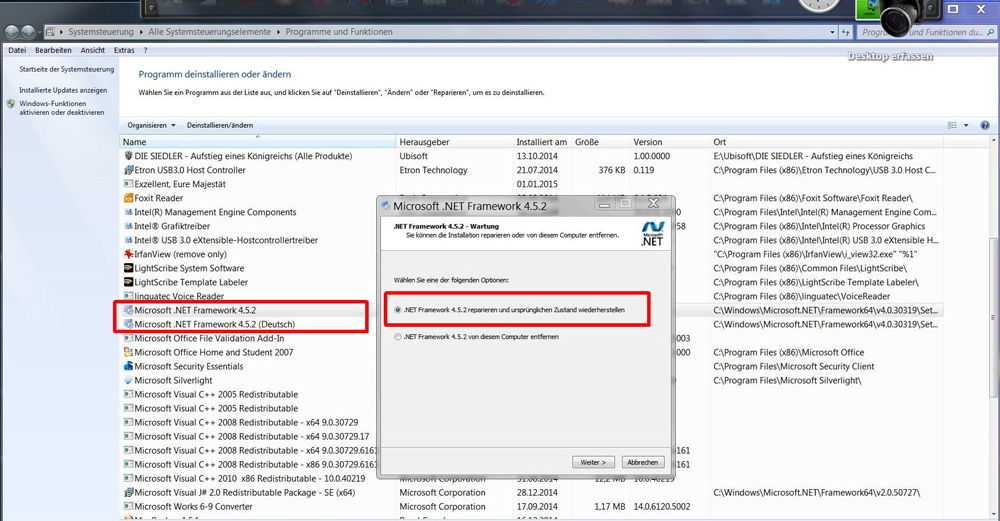1000x521 pixels.
Task: Expand the view options dropdown arrow
Action: pos(965,126)
